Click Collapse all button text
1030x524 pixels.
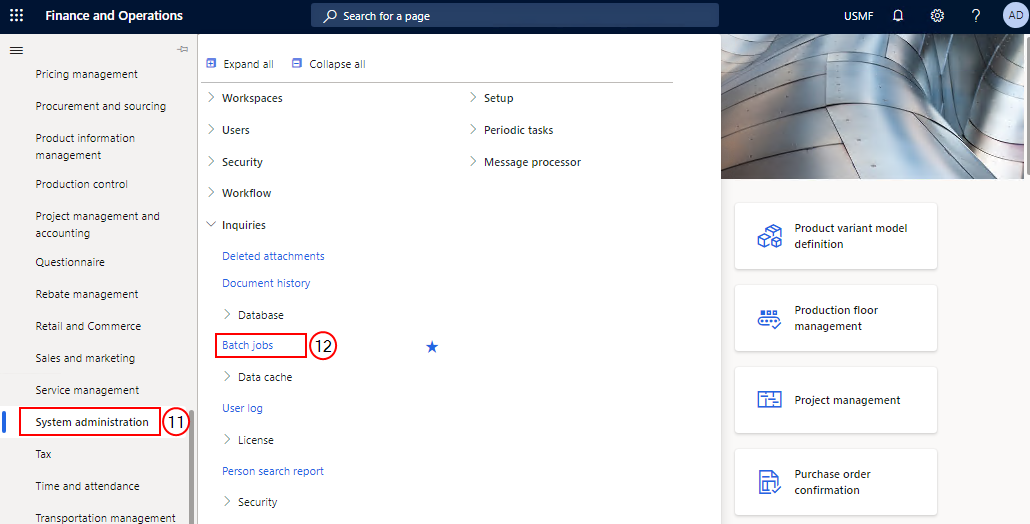338,64
